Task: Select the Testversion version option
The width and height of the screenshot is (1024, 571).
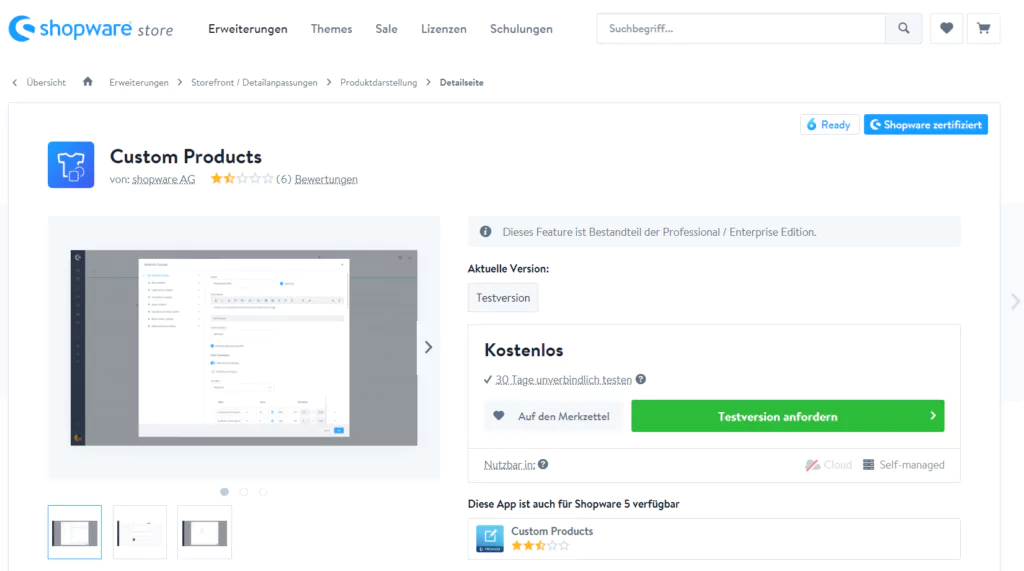Action: tap(503, 297)
